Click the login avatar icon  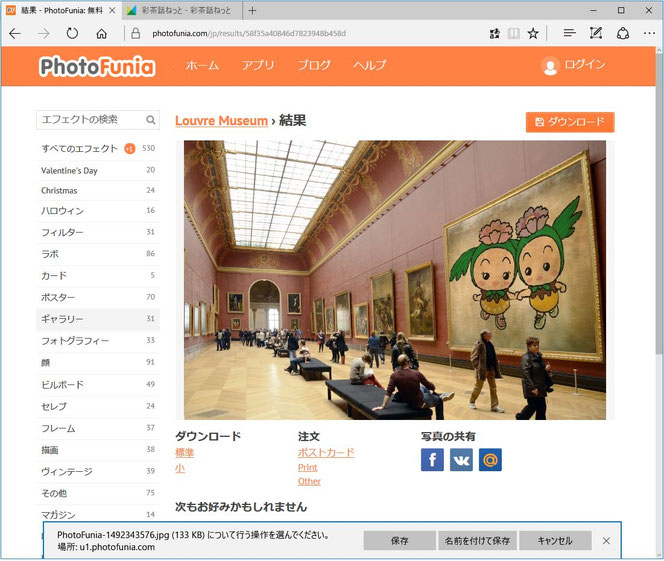[550, 66]
